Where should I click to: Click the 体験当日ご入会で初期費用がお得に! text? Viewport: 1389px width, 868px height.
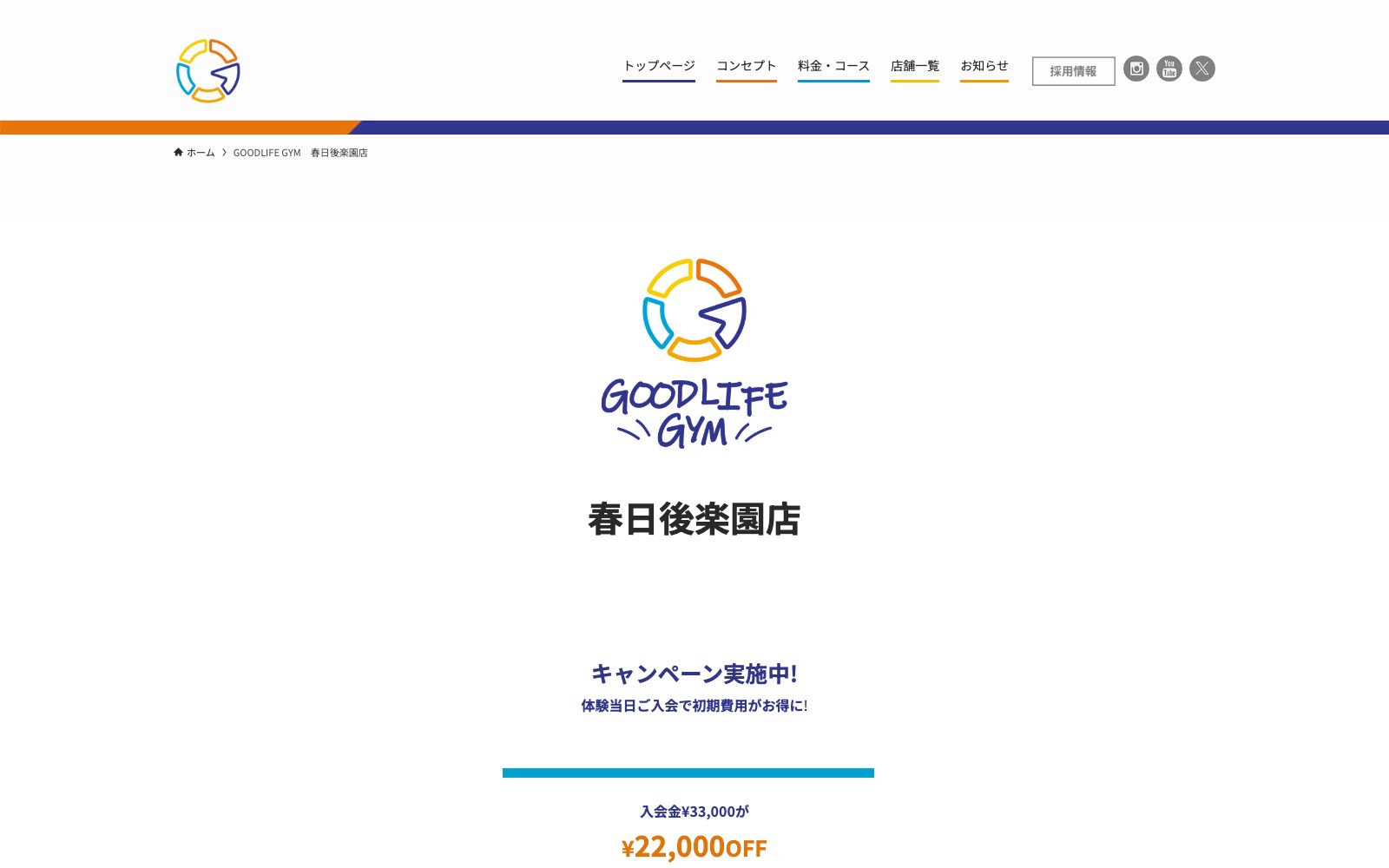click(694, 706)
